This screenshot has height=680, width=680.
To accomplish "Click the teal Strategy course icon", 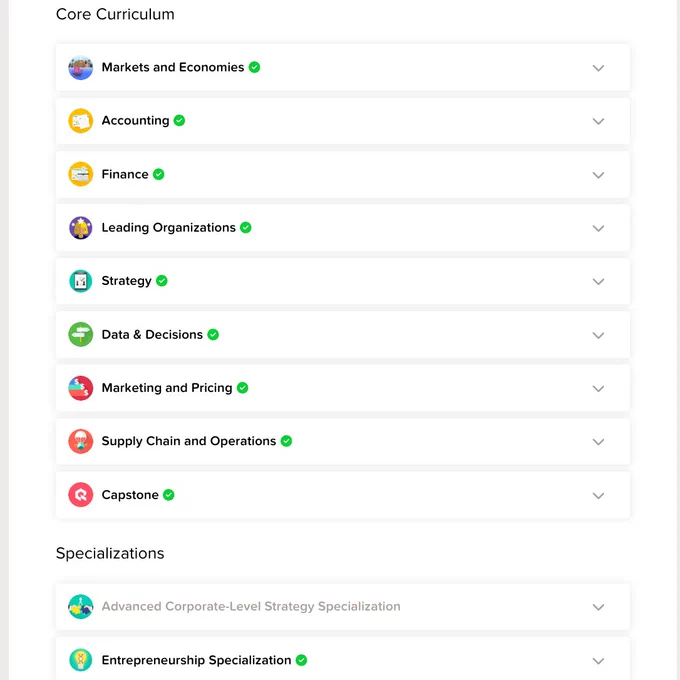I will (81, 281).
